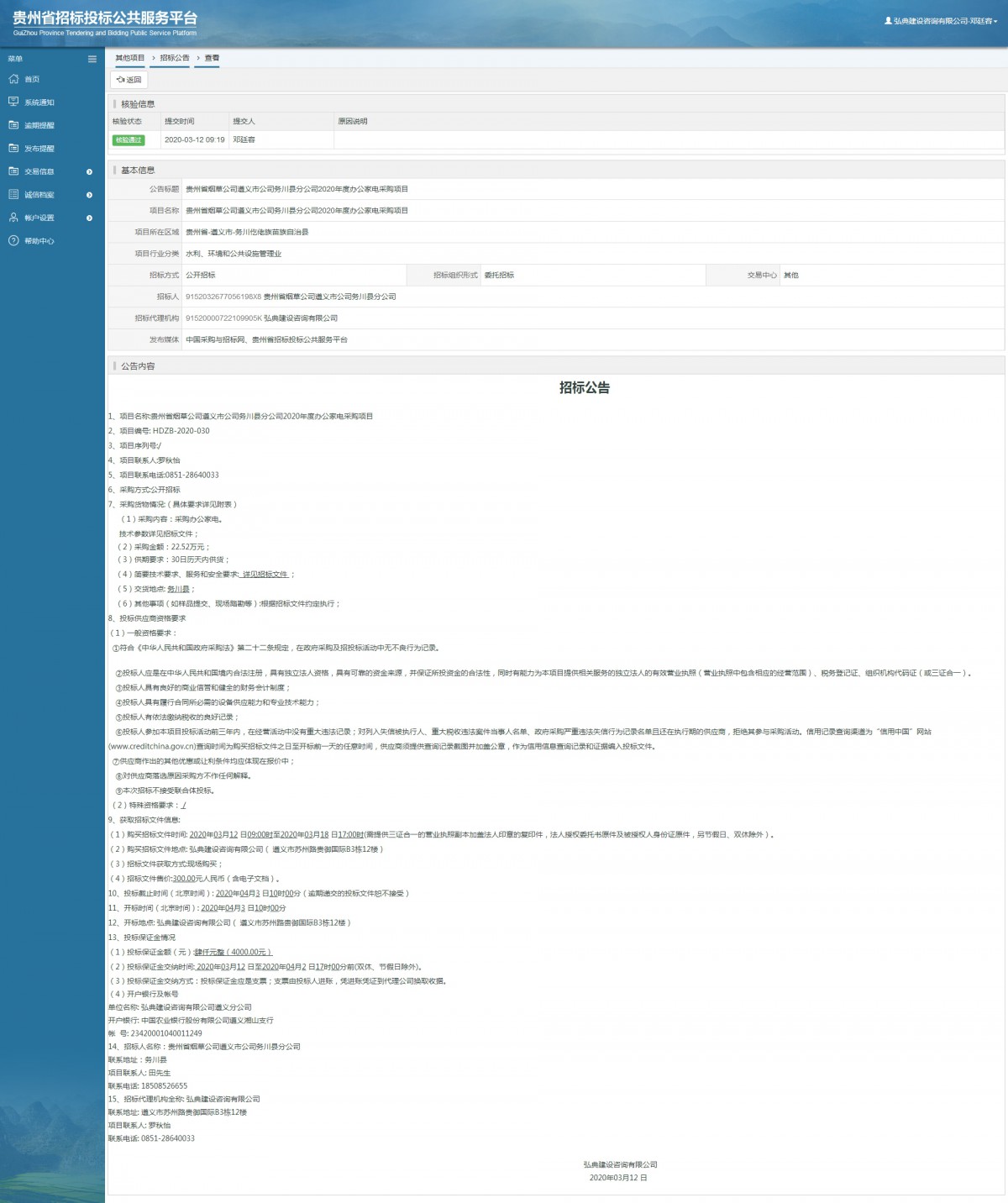Viewport: 1008px width, 1203px height.
Task: Open 系统通知 from the sidebar menu
Action: (39, 102)
